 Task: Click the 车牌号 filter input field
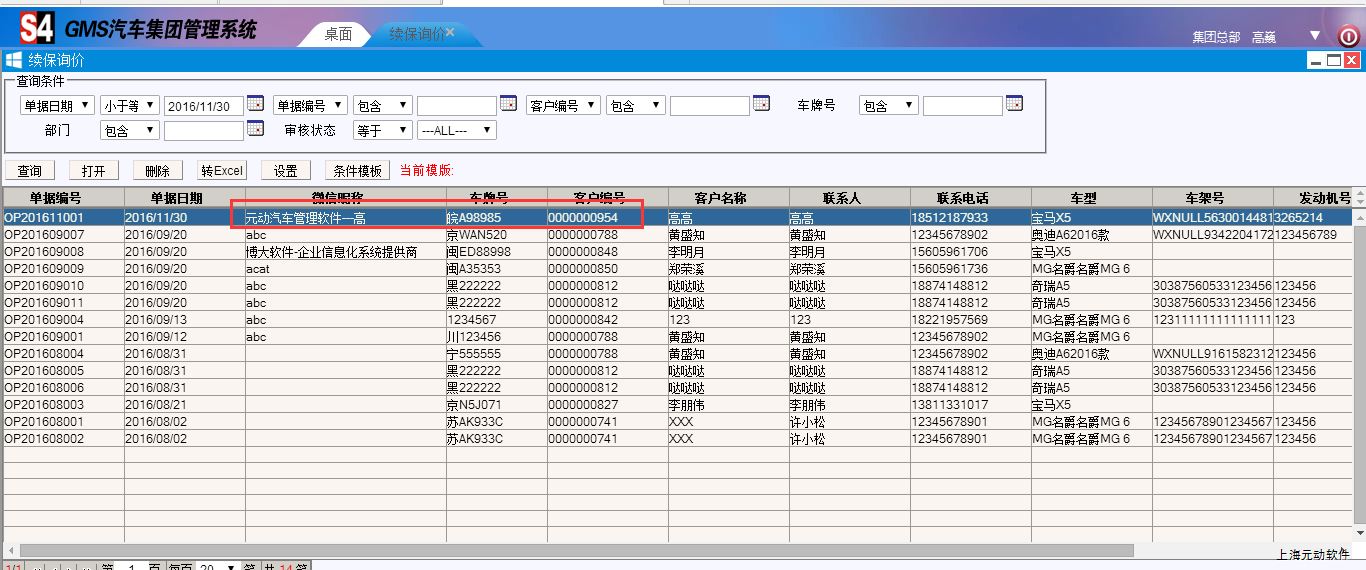(962, 105)
